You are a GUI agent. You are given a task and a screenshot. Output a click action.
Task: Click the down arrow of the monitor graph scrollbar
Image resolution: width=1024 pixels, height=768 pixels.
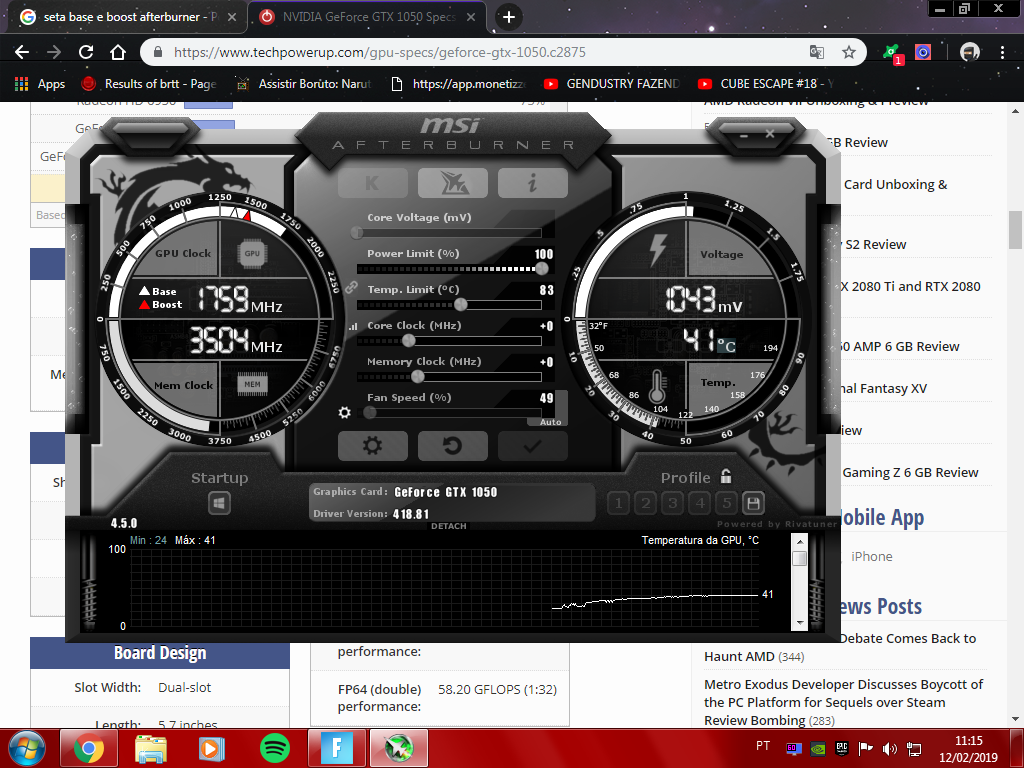800,623
